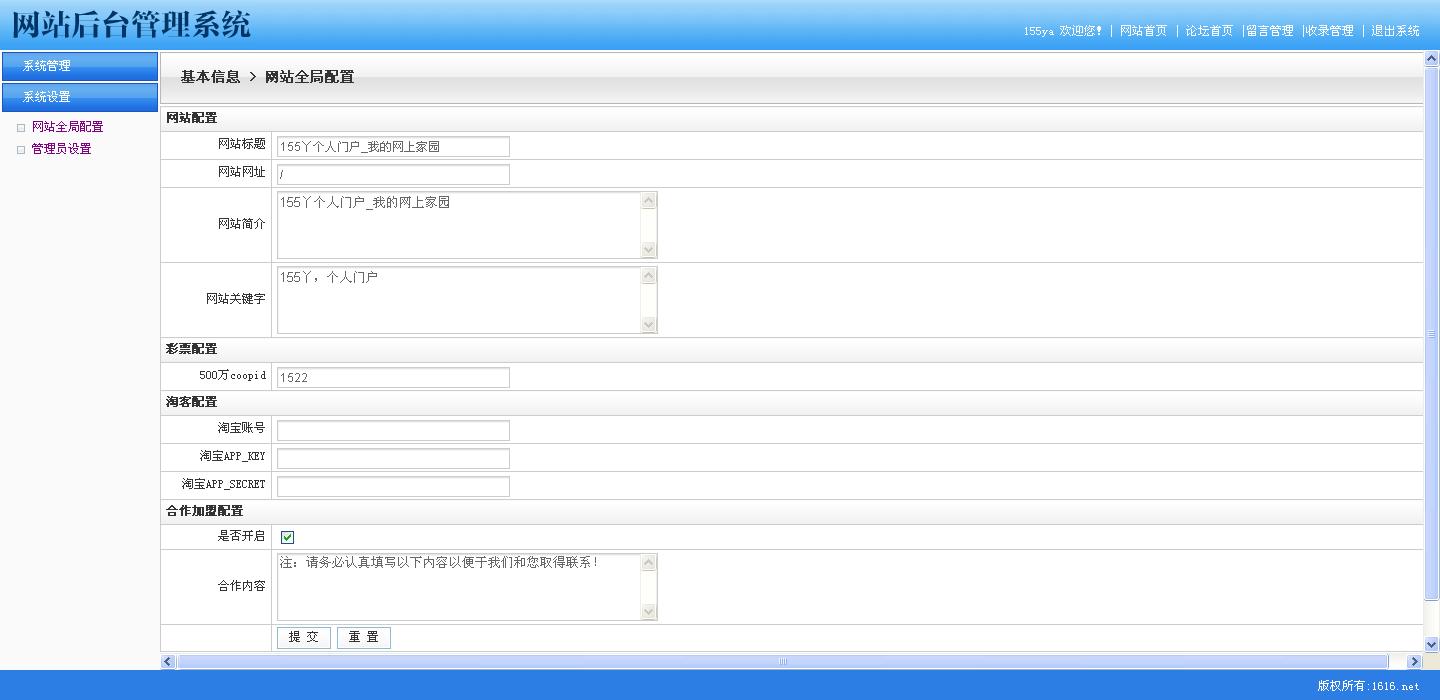Click the 重置 reset button
Image resolution: width=1440 pixels, height=700 pixels.
click(x=364, y=637)
